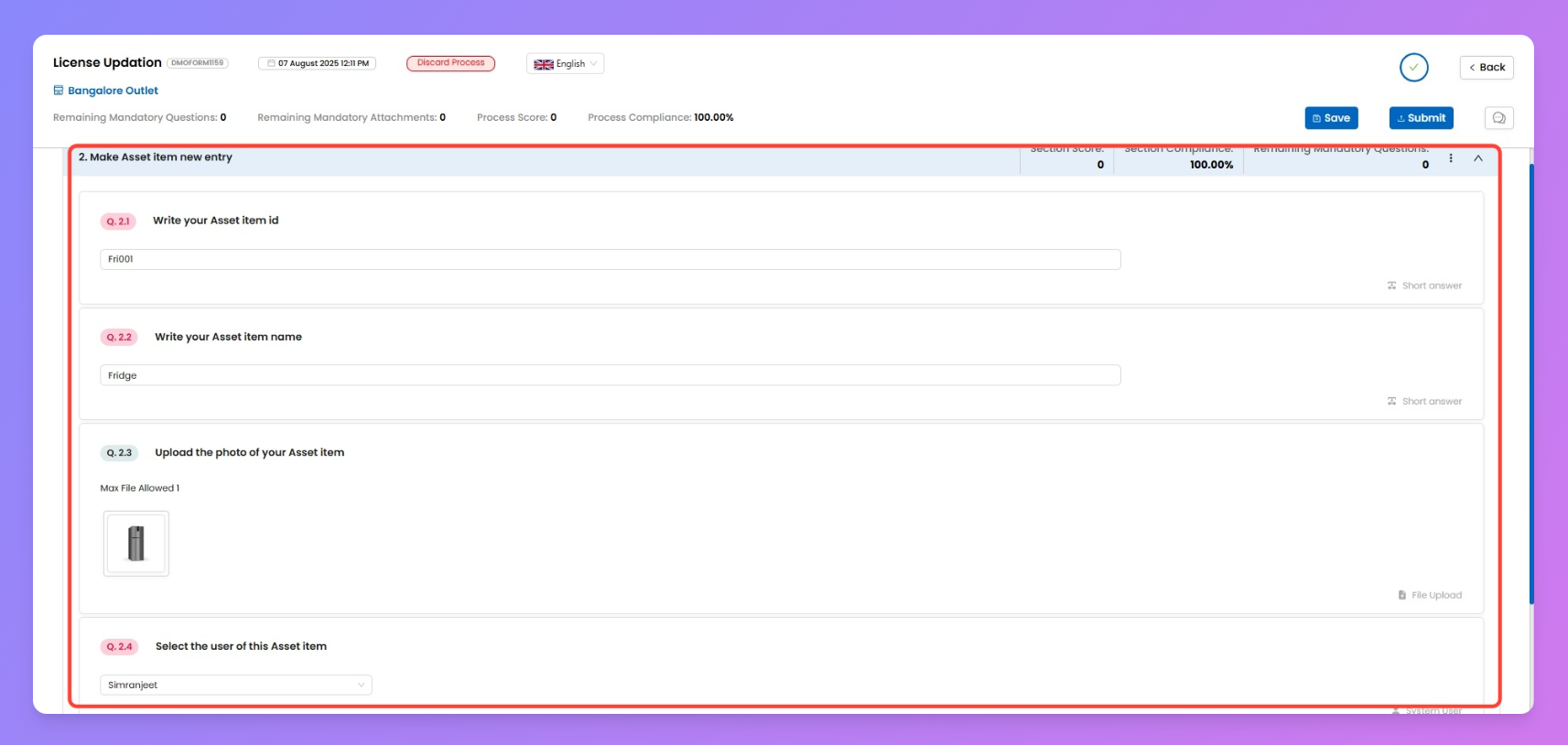Open the Simranjeet user dropdown
The width and height of the screenshot is (1568, 745).
(x=236, y=685)
